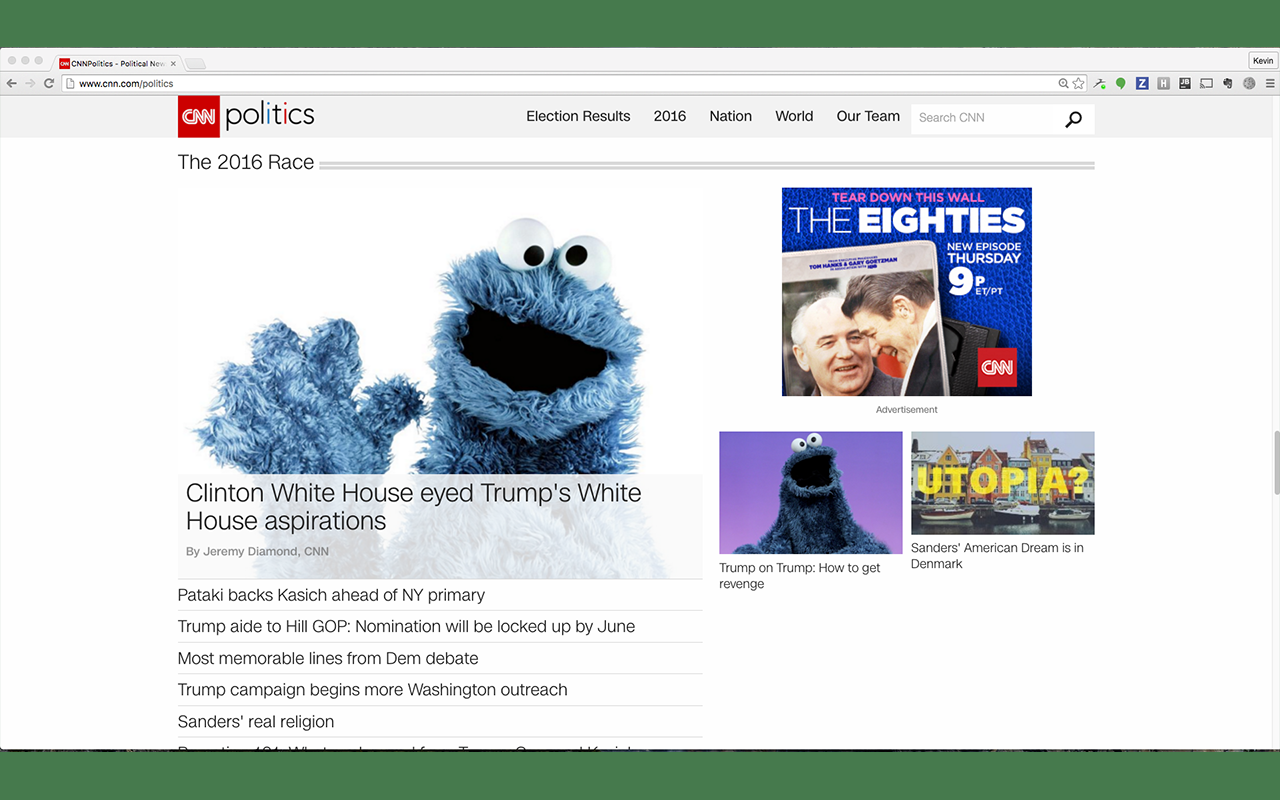Open the JB JetBrains extension icon
The width and height of the screenshot is (1280, 800).
click(1185, 84)
